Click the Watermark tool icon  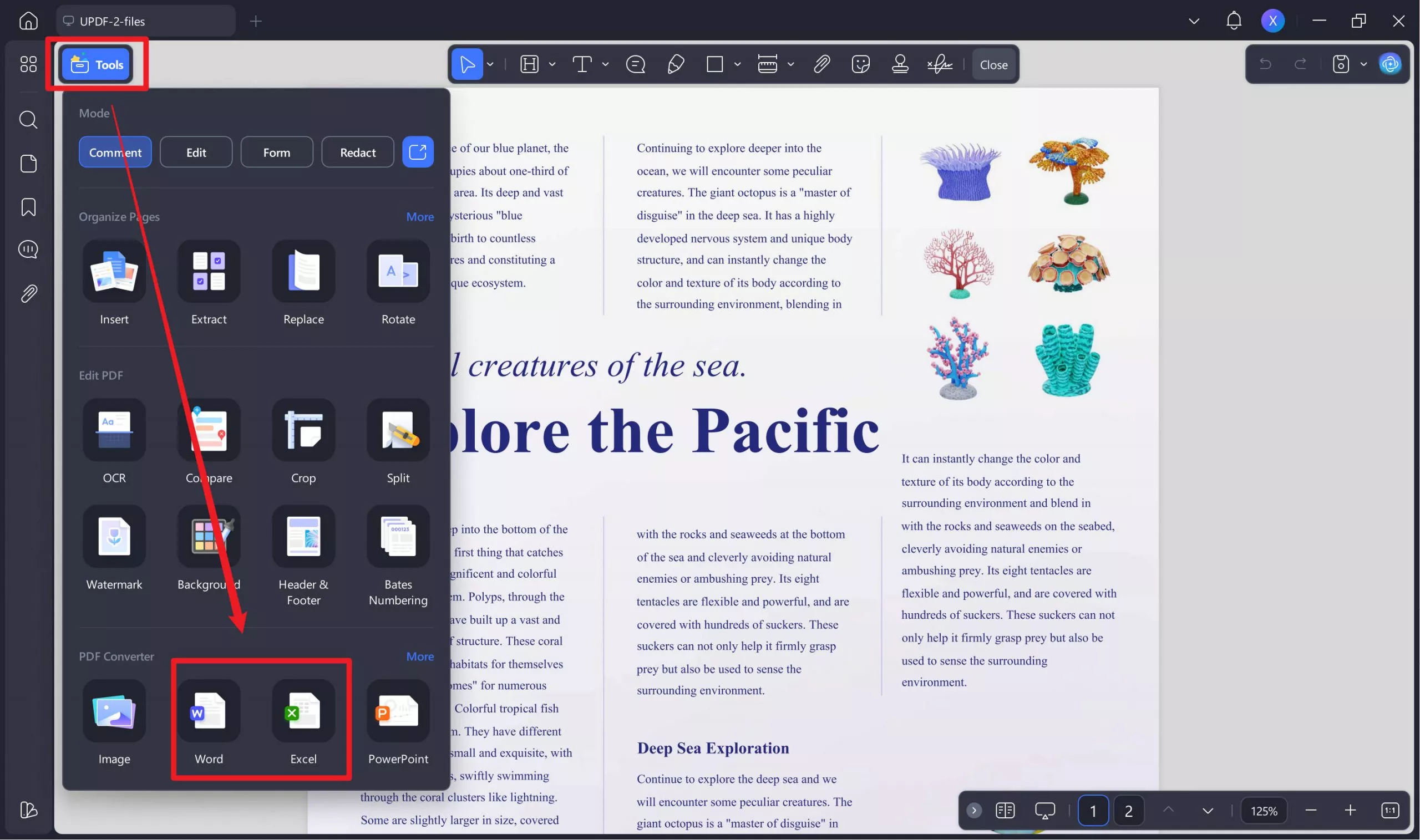[114, 537]
